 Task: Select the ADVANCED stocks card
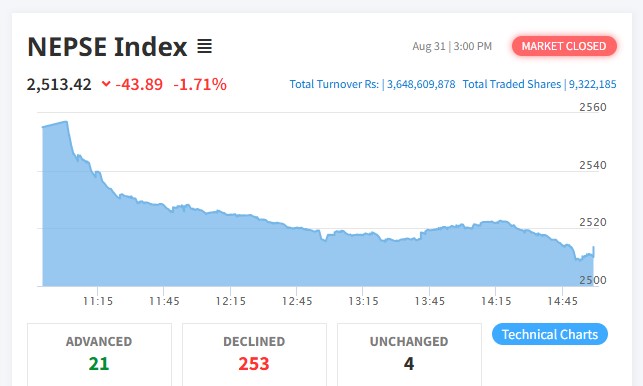(x=99, y=354)
